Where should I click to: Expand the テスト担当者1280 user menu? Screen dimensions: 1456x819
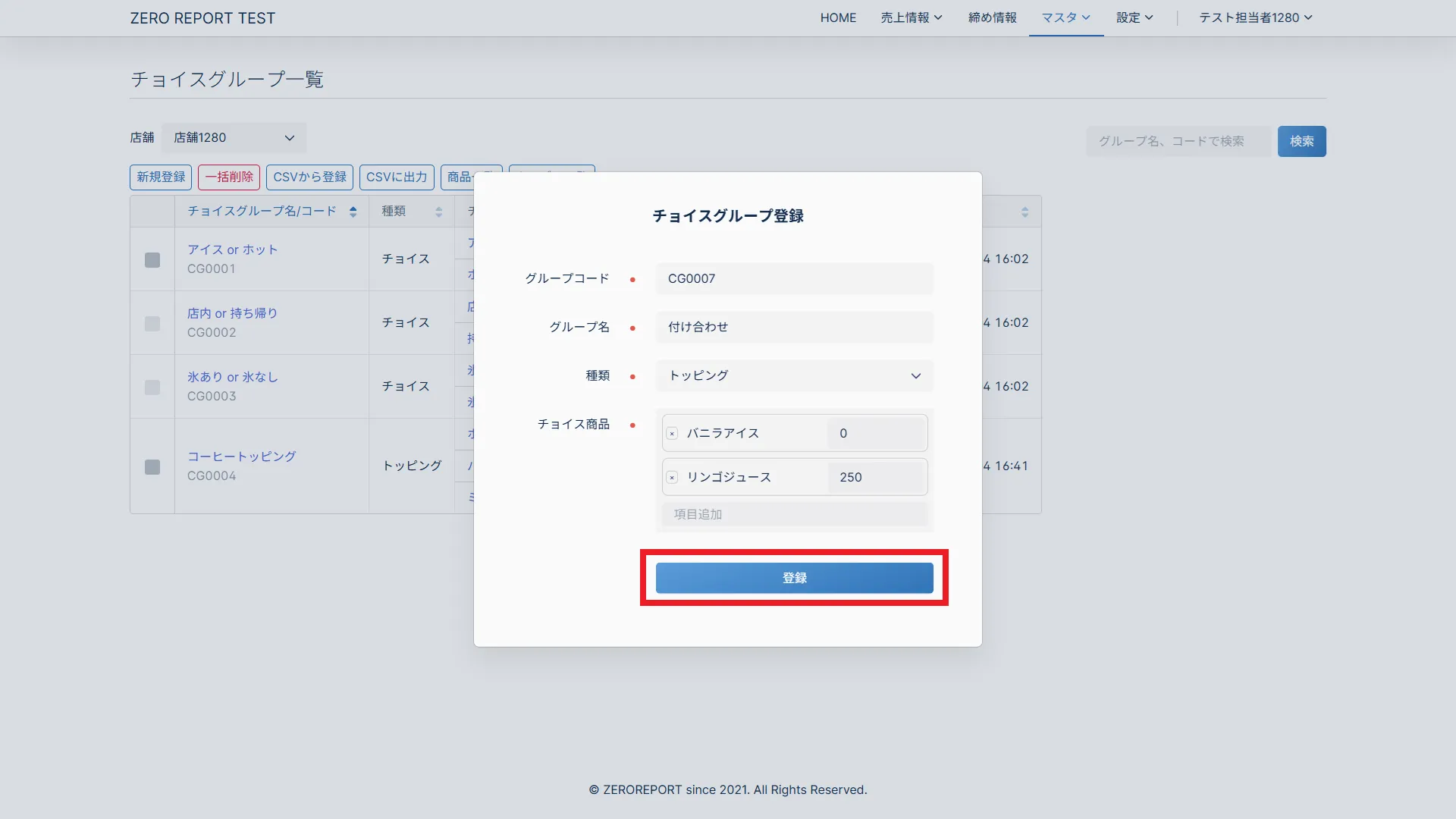click(1255, 18)
